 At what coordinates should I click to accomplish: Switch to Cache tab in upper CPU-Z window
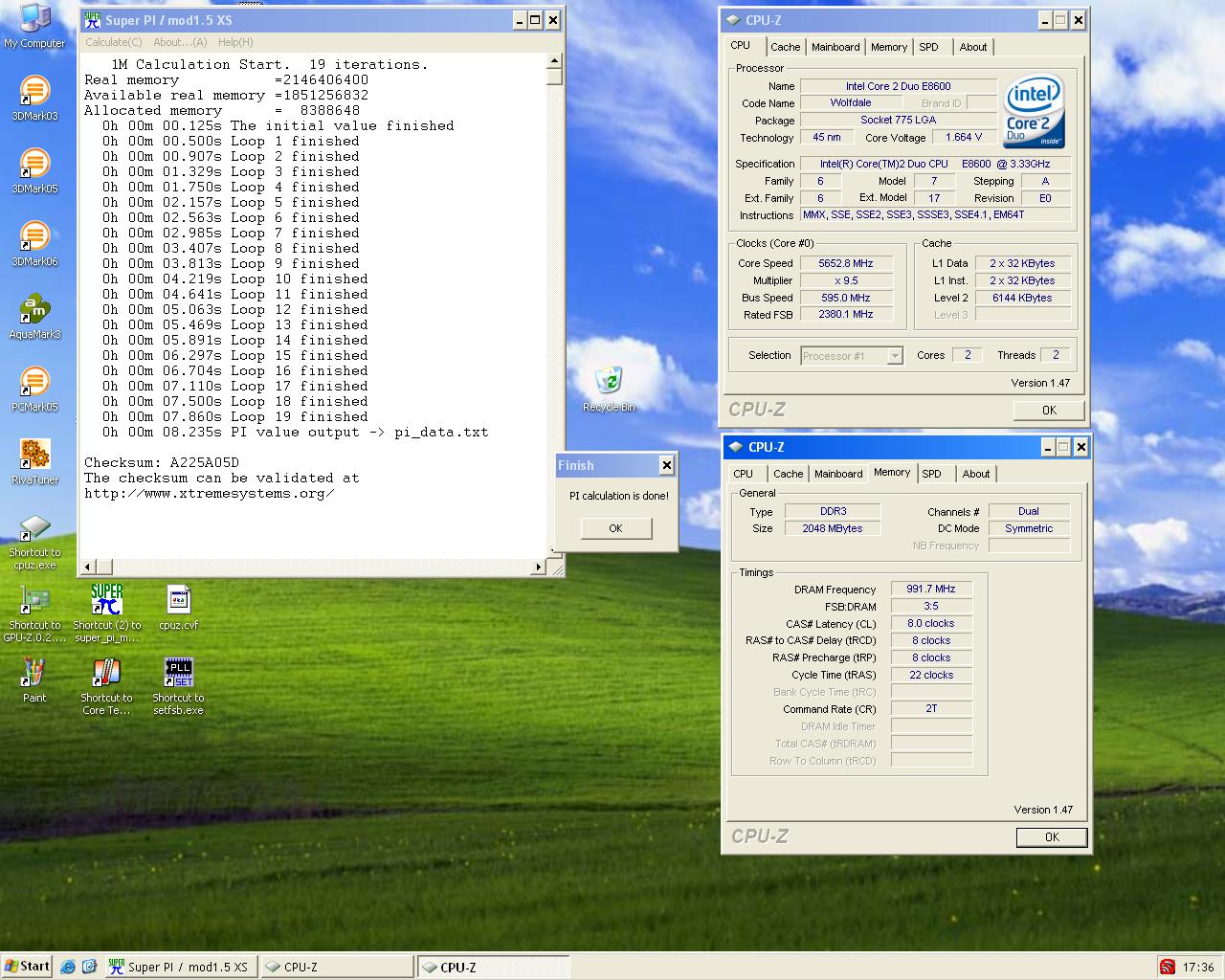(x=785, y=47)
